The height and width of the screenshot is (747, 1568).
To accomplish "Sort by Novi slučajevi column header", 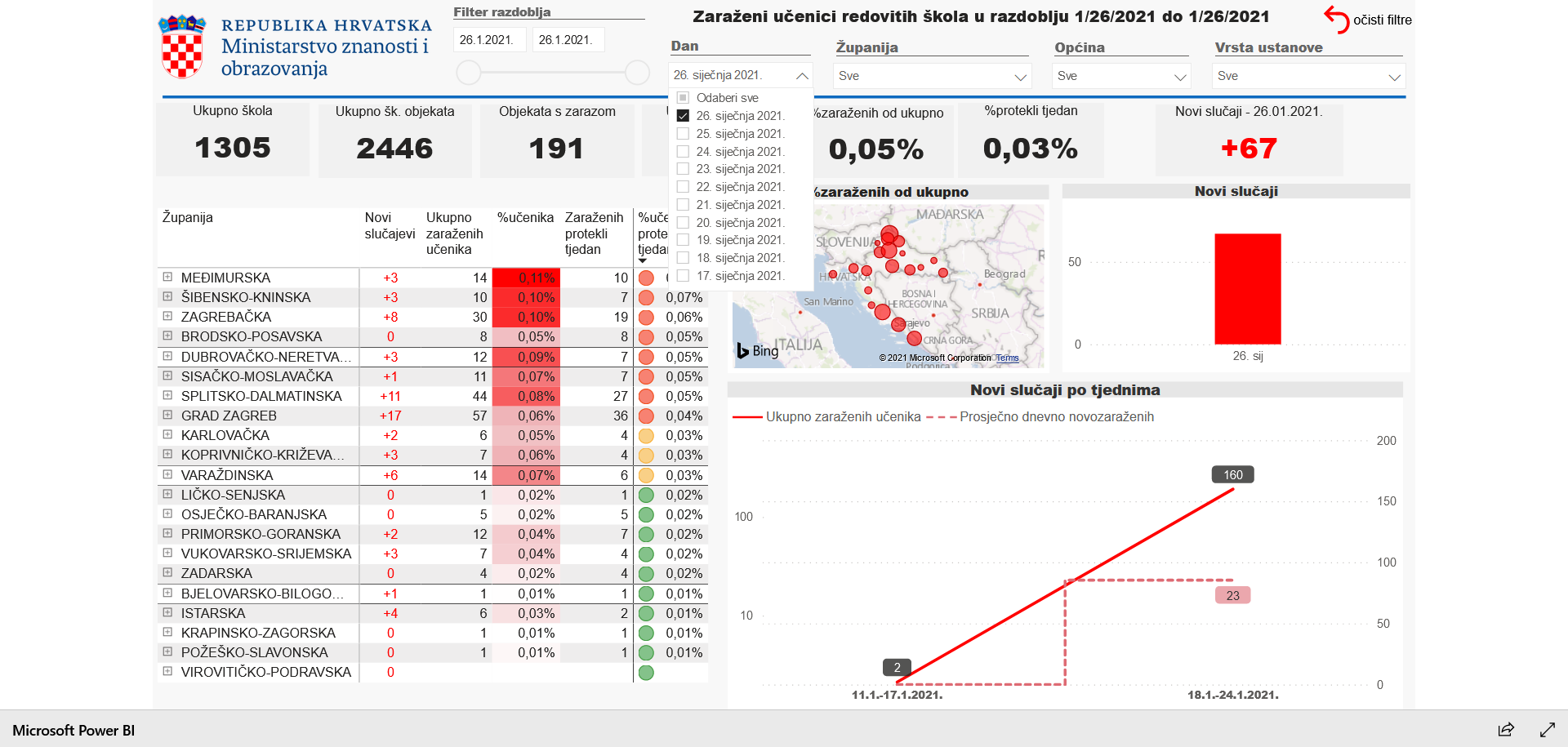I will pyautogui.click(x=390, y=225).
